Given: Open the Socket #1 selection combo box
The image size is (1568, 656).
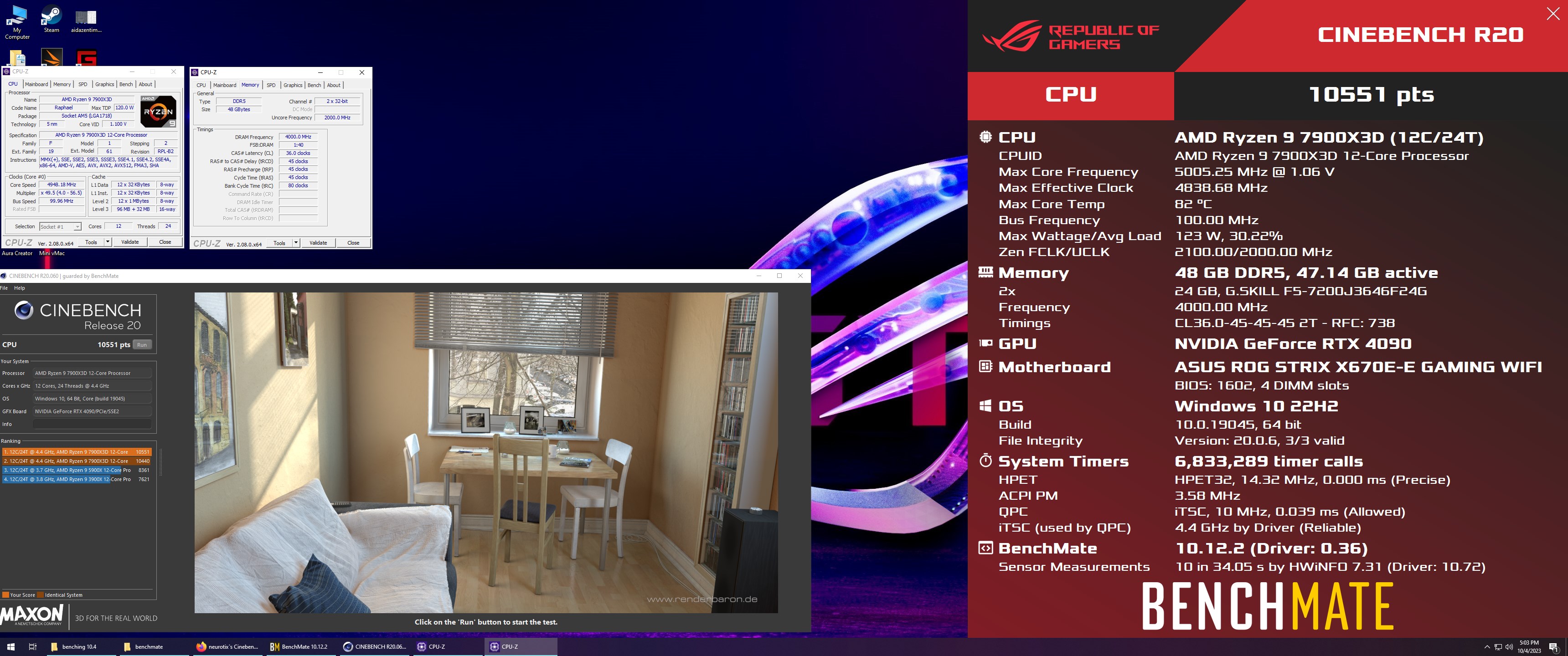Looking at the screenshot, I should [60, 226].
